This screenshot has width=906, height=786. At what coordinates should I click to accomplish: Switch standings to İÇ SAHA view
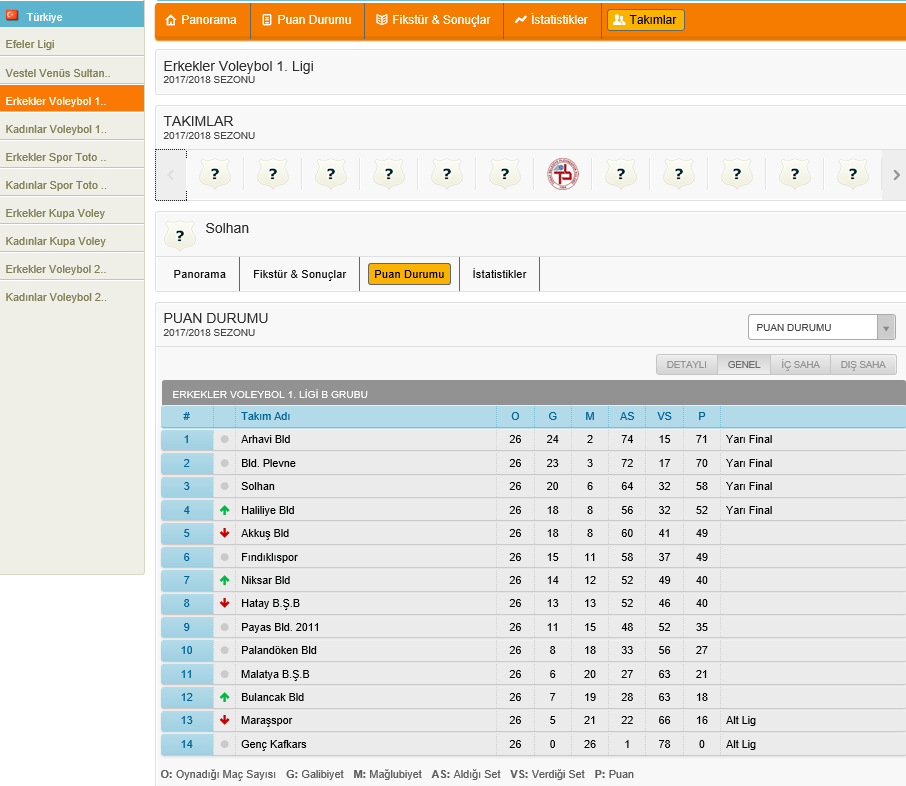pyautogui.click(x=799, y=365)
